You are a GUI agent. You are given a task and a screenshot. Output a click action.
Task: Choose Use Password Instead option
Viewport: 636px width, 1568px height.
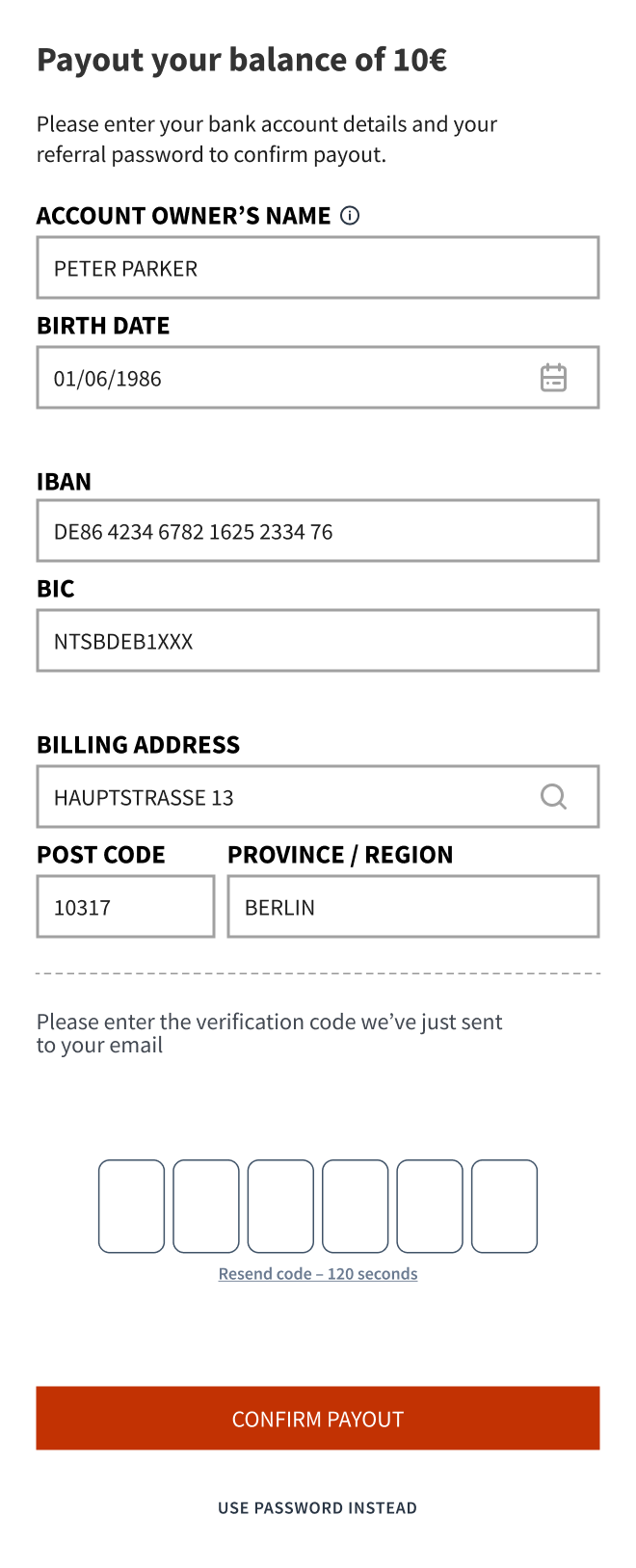click(x=318, y=1508)
